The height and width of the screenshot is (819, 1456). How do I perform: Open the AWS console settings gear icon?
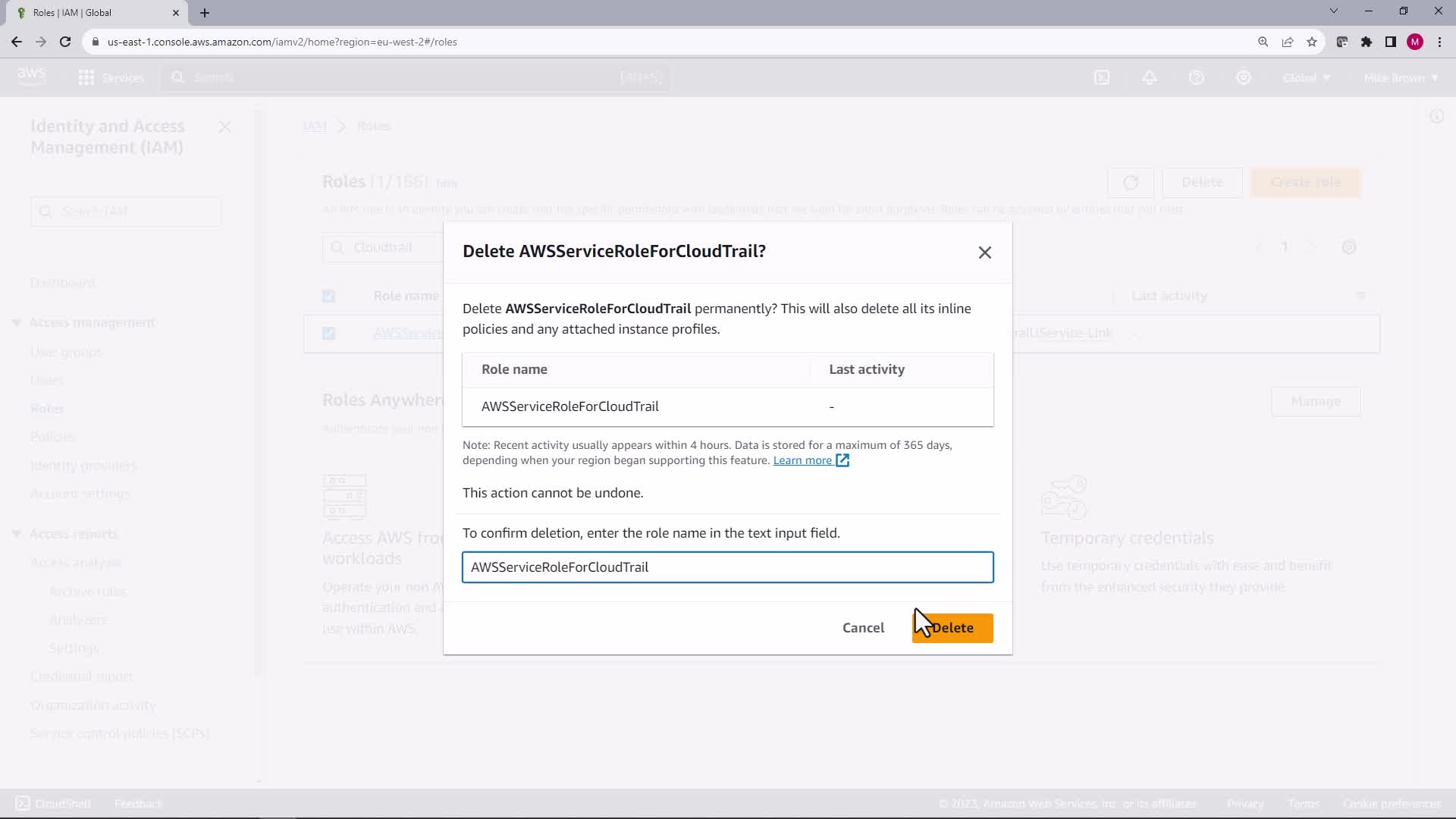pos(1244,77)
